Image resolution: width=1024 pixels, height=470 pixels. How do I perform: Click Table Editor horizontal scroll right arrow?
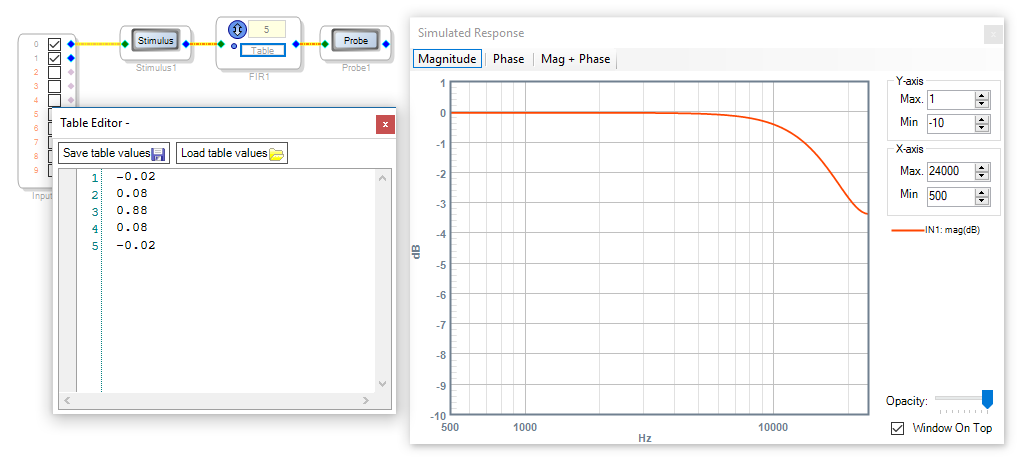tap(366, 400)
